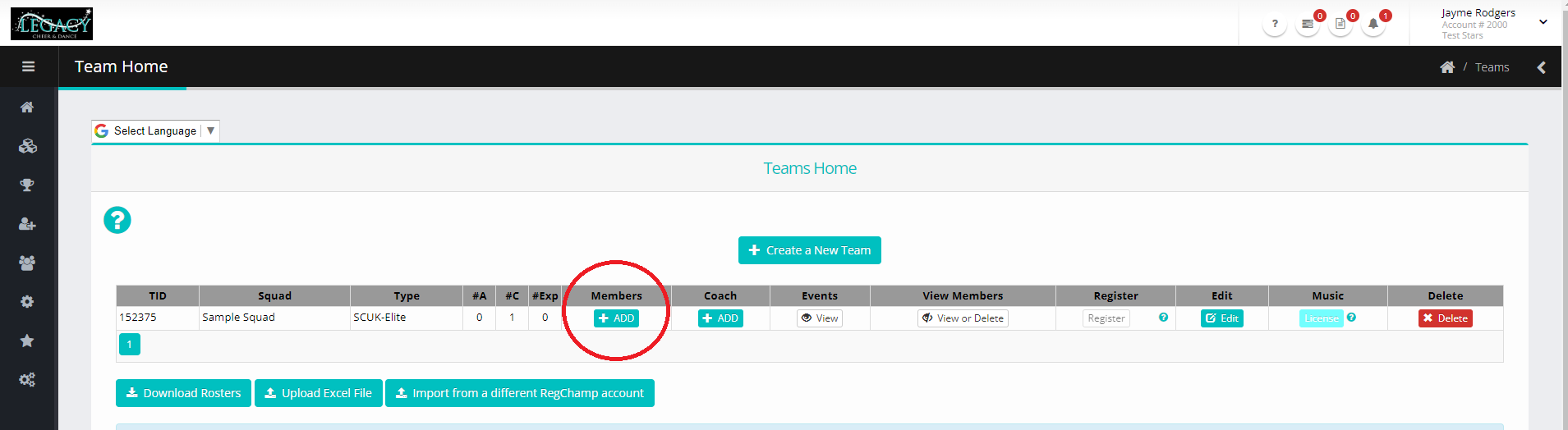Click the Edit column header
This screenshot has width=1568, height=430.
pos(1222,295)
